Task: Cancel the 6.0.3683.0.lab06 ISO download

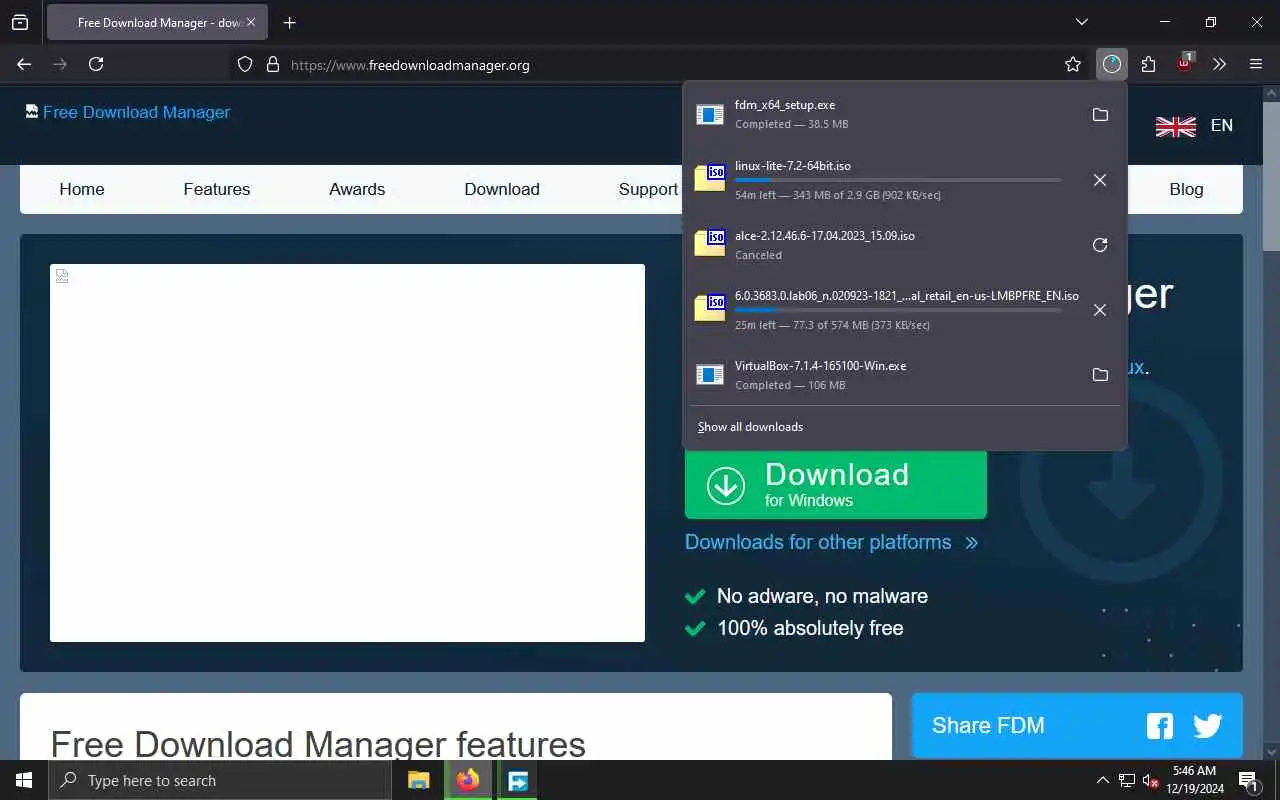Action: 1100,310
